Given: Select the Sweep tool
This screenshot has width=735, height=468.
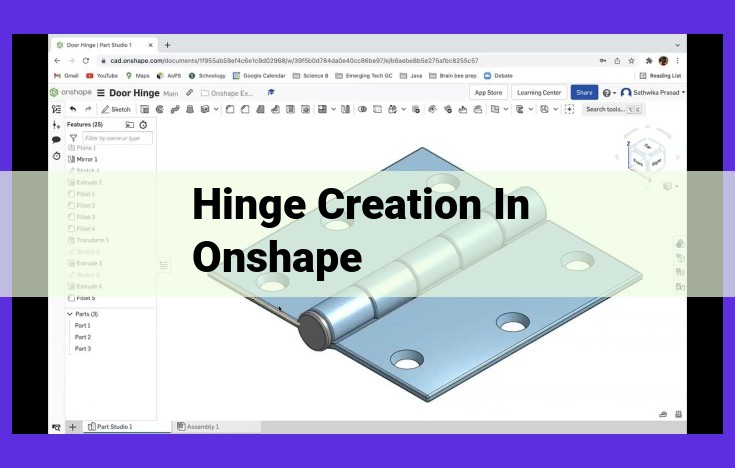Looking at the screenshot, I should tap(175, 109).
